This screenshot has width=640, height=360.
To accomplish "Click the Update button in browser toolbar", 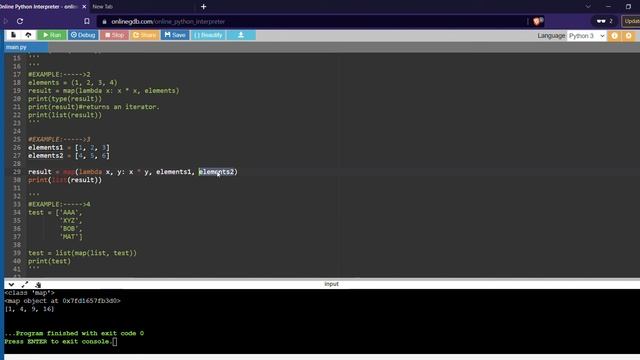I will [x=631, y=21].
